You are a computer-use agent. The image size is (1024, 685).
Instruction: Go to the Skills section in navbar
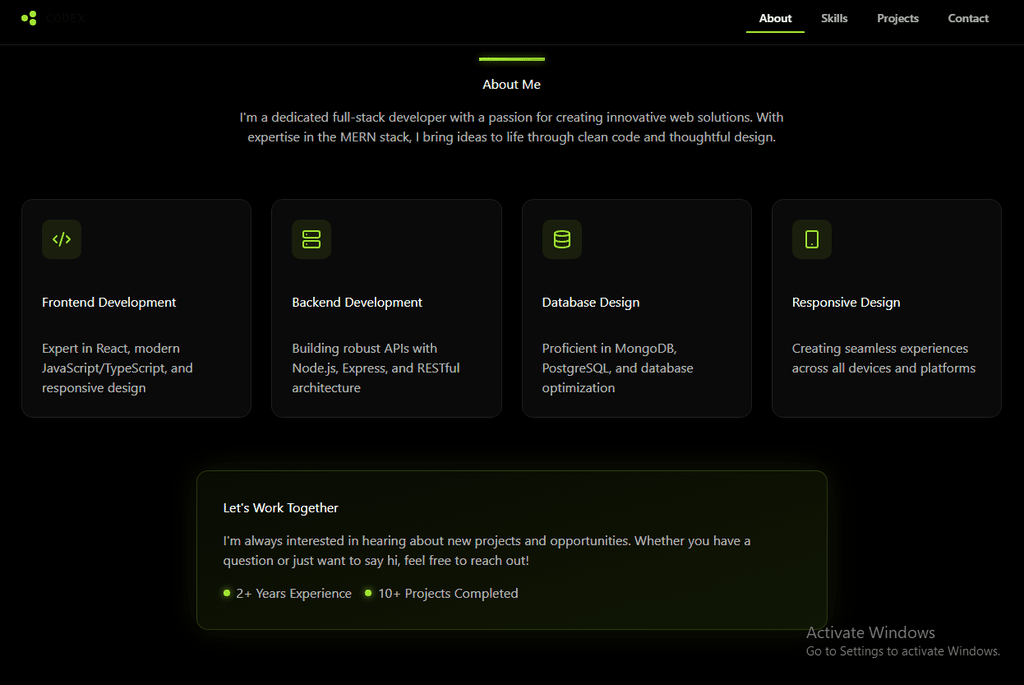point(834,18)
